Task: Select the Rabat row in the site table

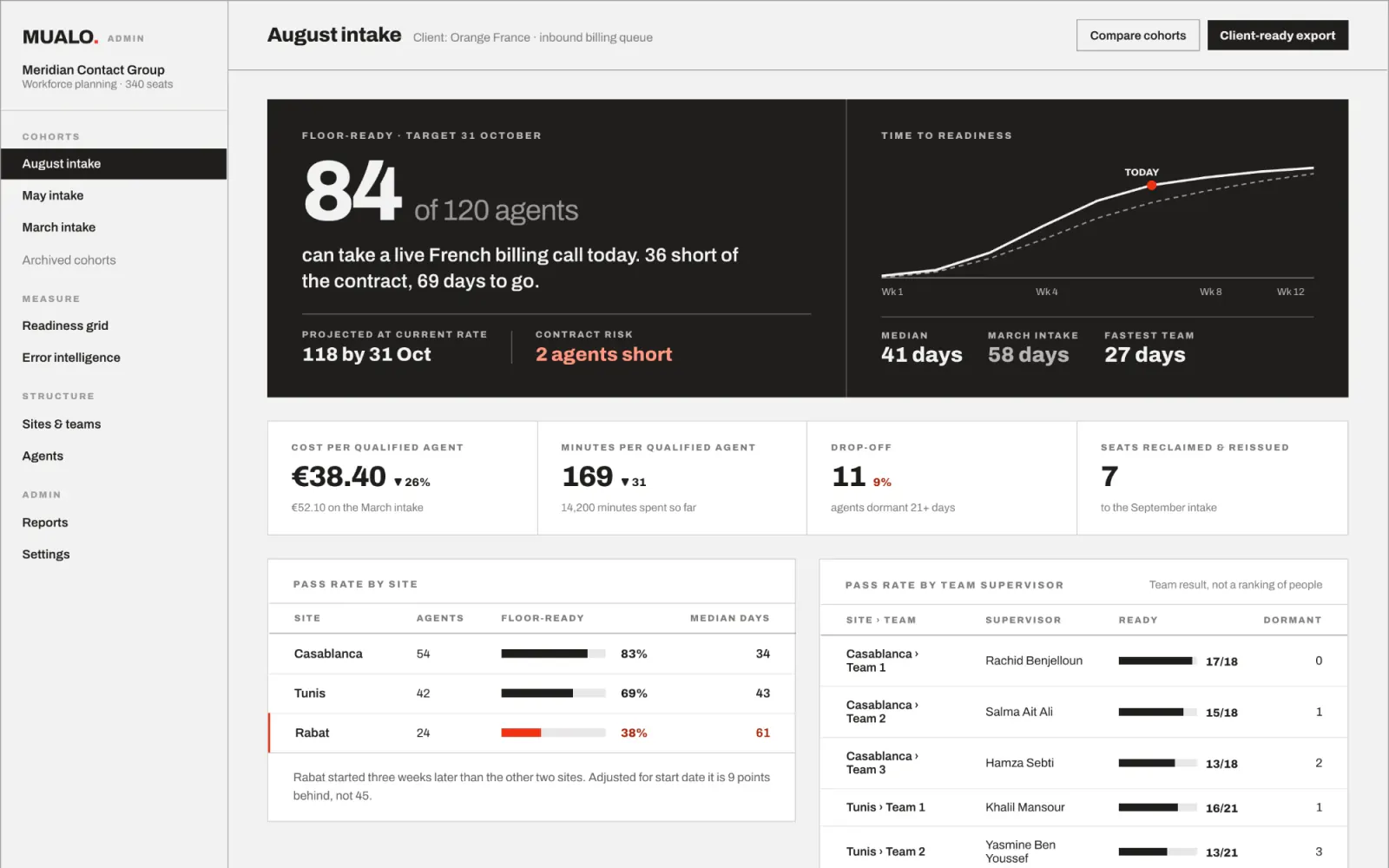Action: tap(531, 733)
